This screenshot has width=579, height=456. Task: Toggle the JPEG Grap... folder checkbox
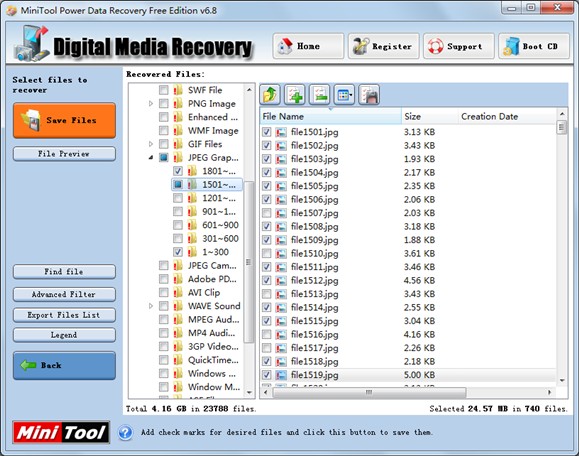point(164,158)
